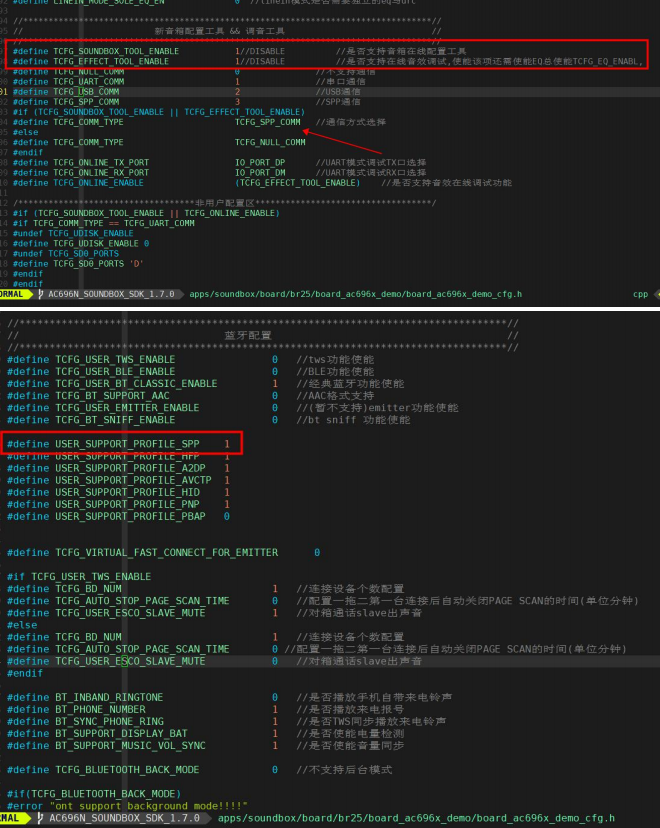Click the BT_INBAND_RINGTONE macro name

click(x=109, y=698)
